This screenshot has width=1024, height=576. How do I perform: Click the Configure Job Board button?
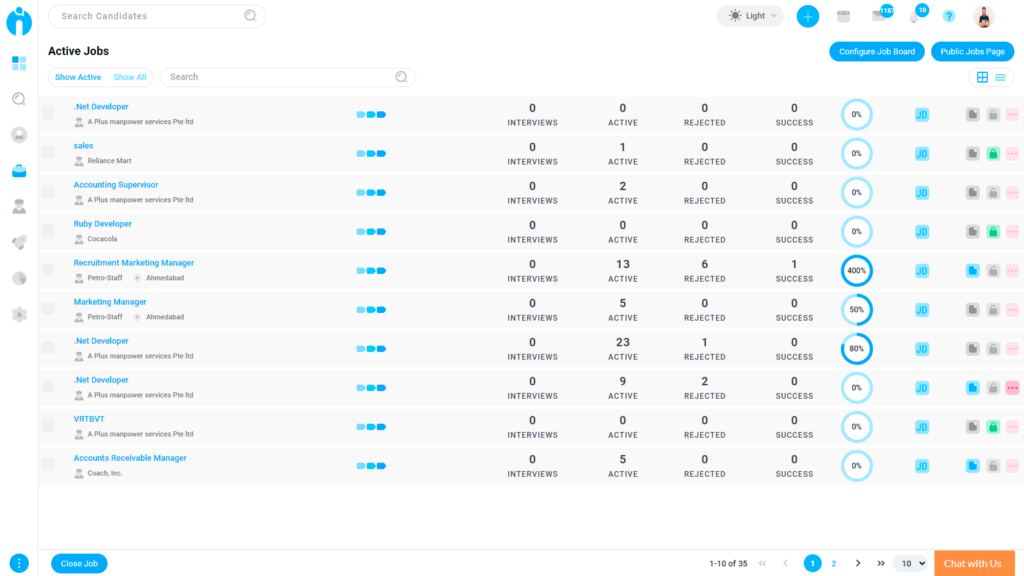click(x=876, y=51)
